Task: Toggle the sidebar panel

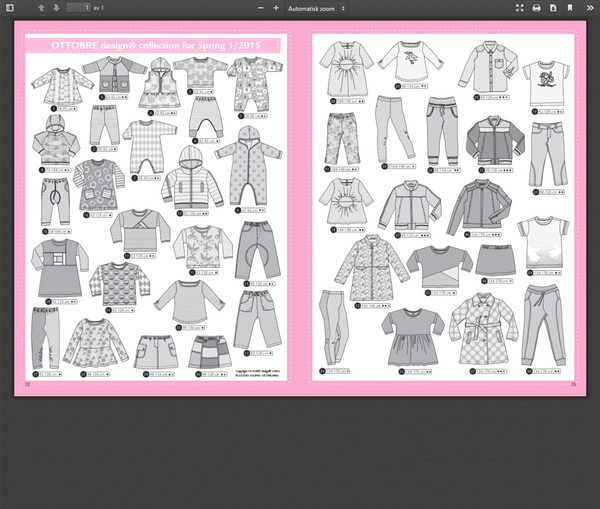Action: click(10, 8)
